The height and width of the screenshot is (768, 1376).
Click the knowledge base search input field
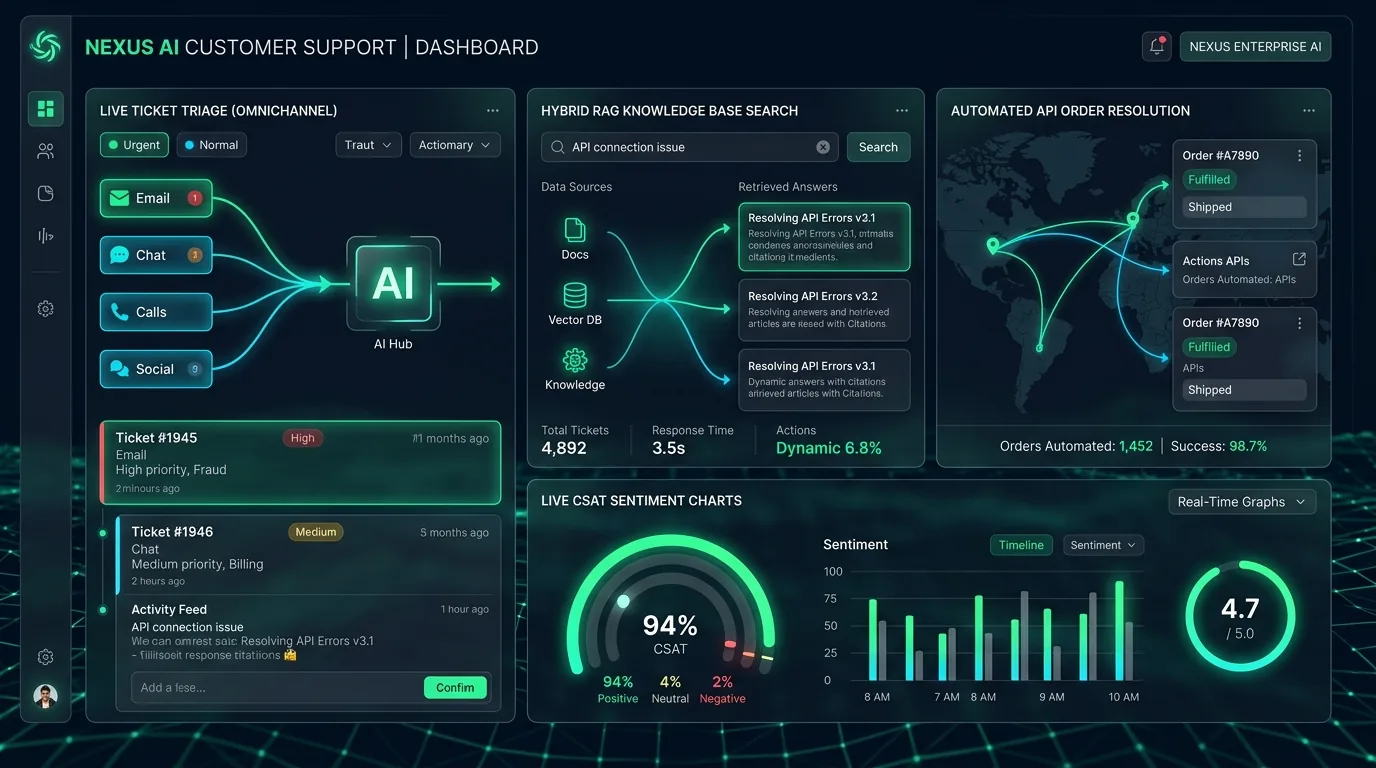pos(690,147)
